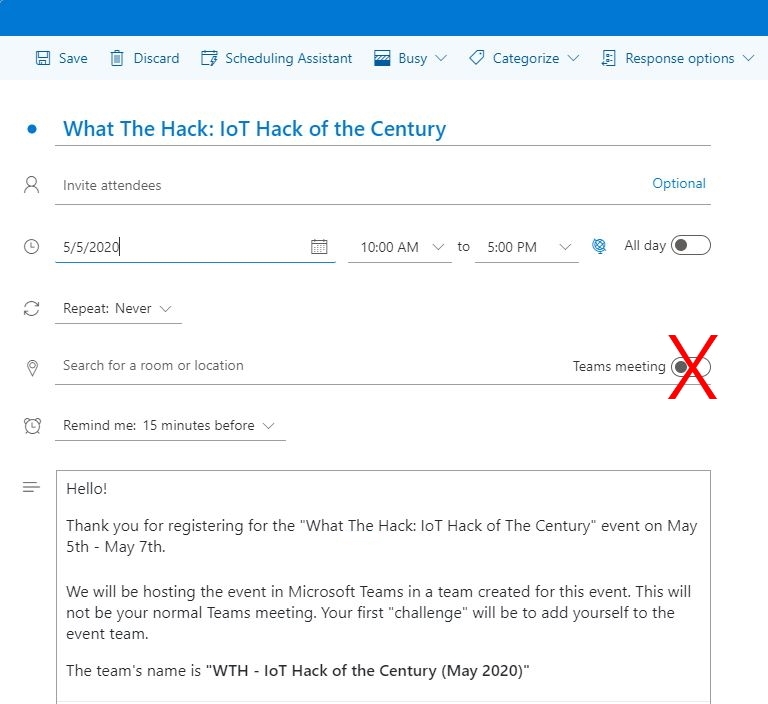Open the Scheduling Assistant

277,58
